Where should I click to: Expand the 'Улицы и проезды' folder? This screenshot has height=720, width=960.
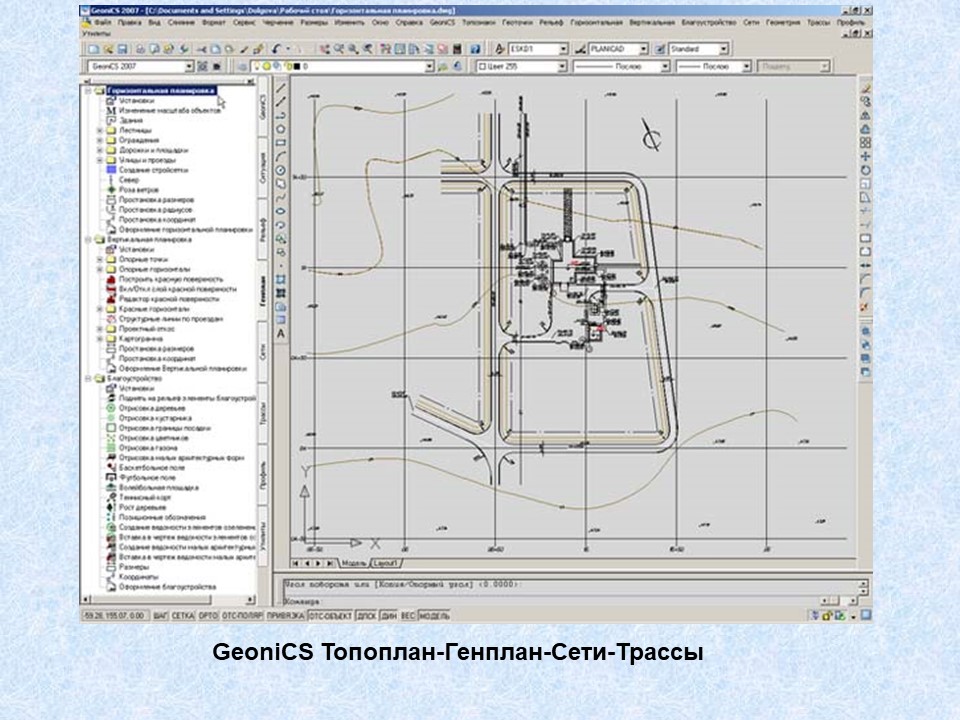tap(100, 160)
